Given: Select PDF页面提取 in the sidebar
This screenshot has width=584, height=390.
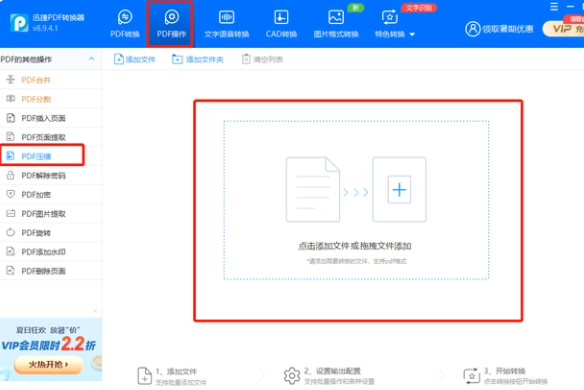Looking at the screenshot, I should [x=51, y=137].
